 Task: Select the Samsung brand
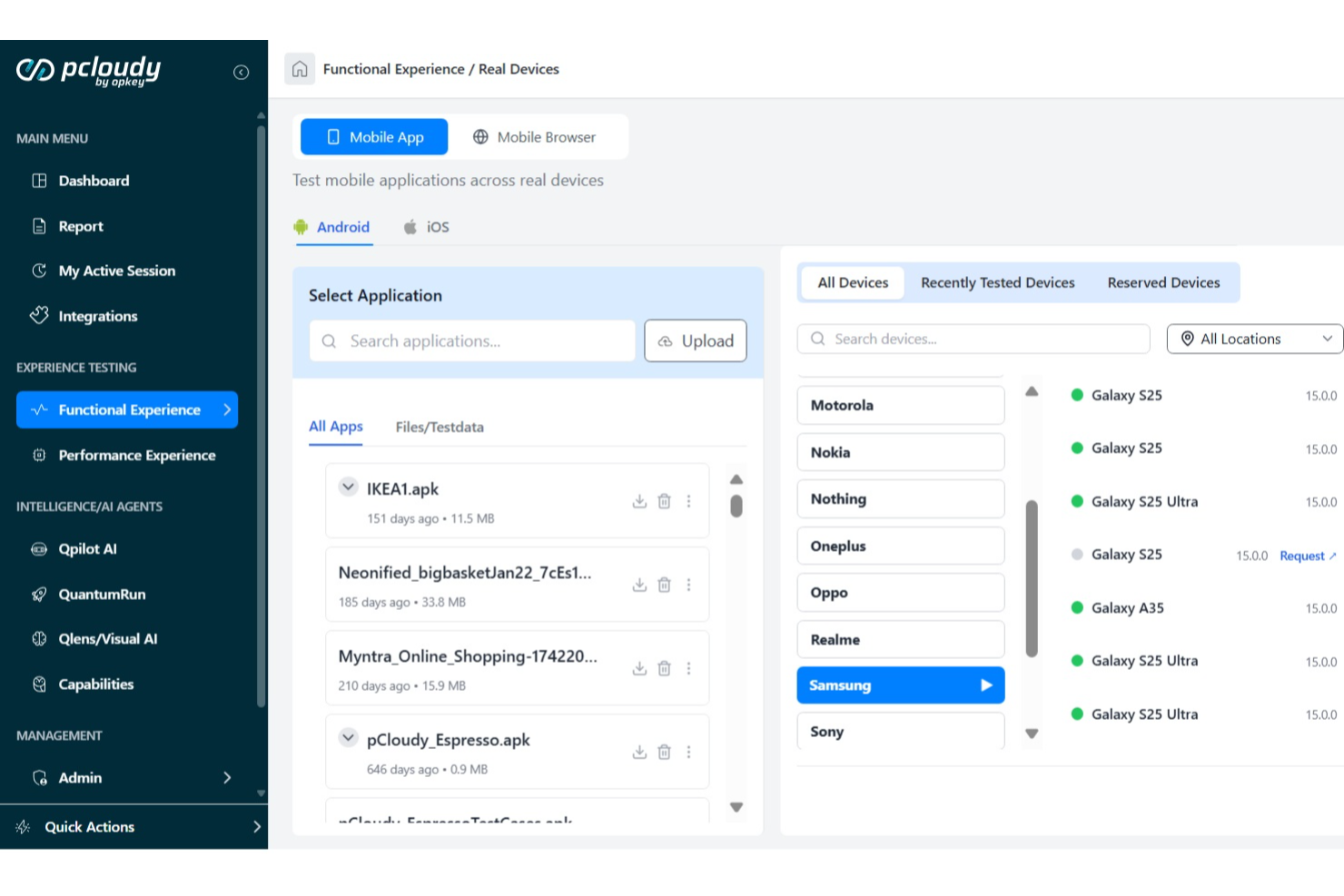coord(901,685)
